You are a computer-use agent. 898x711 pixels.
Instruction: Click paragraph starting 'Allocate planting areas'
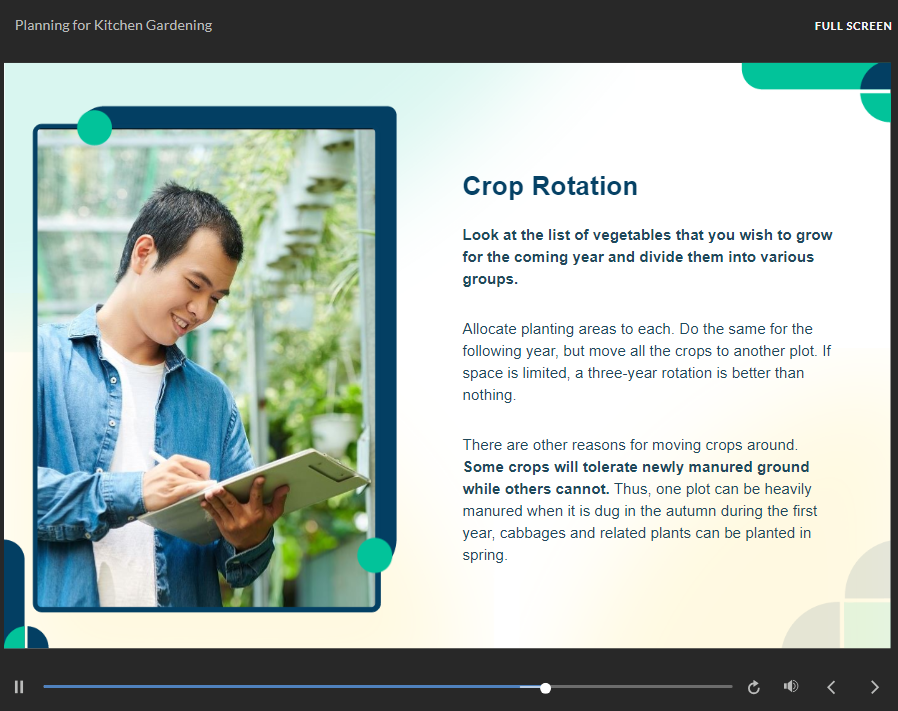click(647, 362)
